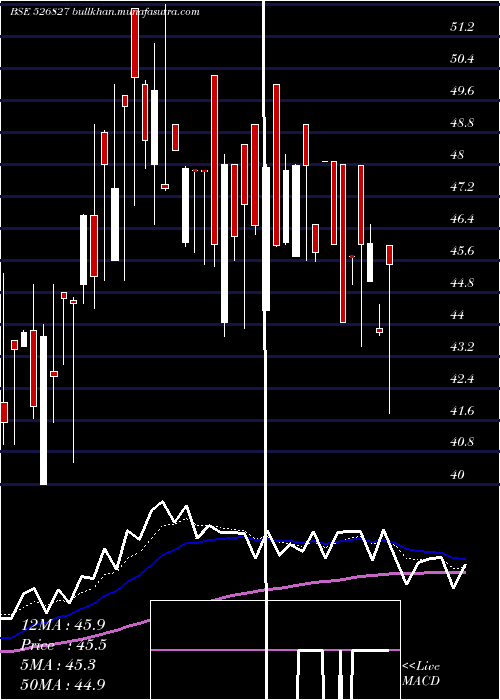Click the white vertical crosshair line
This screenshot has height=700, width=500.
coord(265,350)
